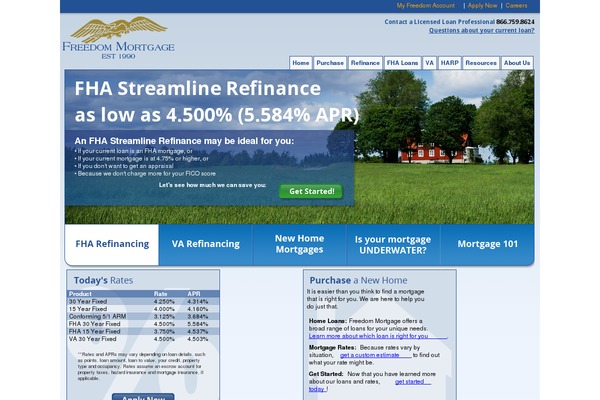The image size is (600, 400).
Task: Open the Is your mortgage UNDERWATER tab
Action: [x=393, y=244]
